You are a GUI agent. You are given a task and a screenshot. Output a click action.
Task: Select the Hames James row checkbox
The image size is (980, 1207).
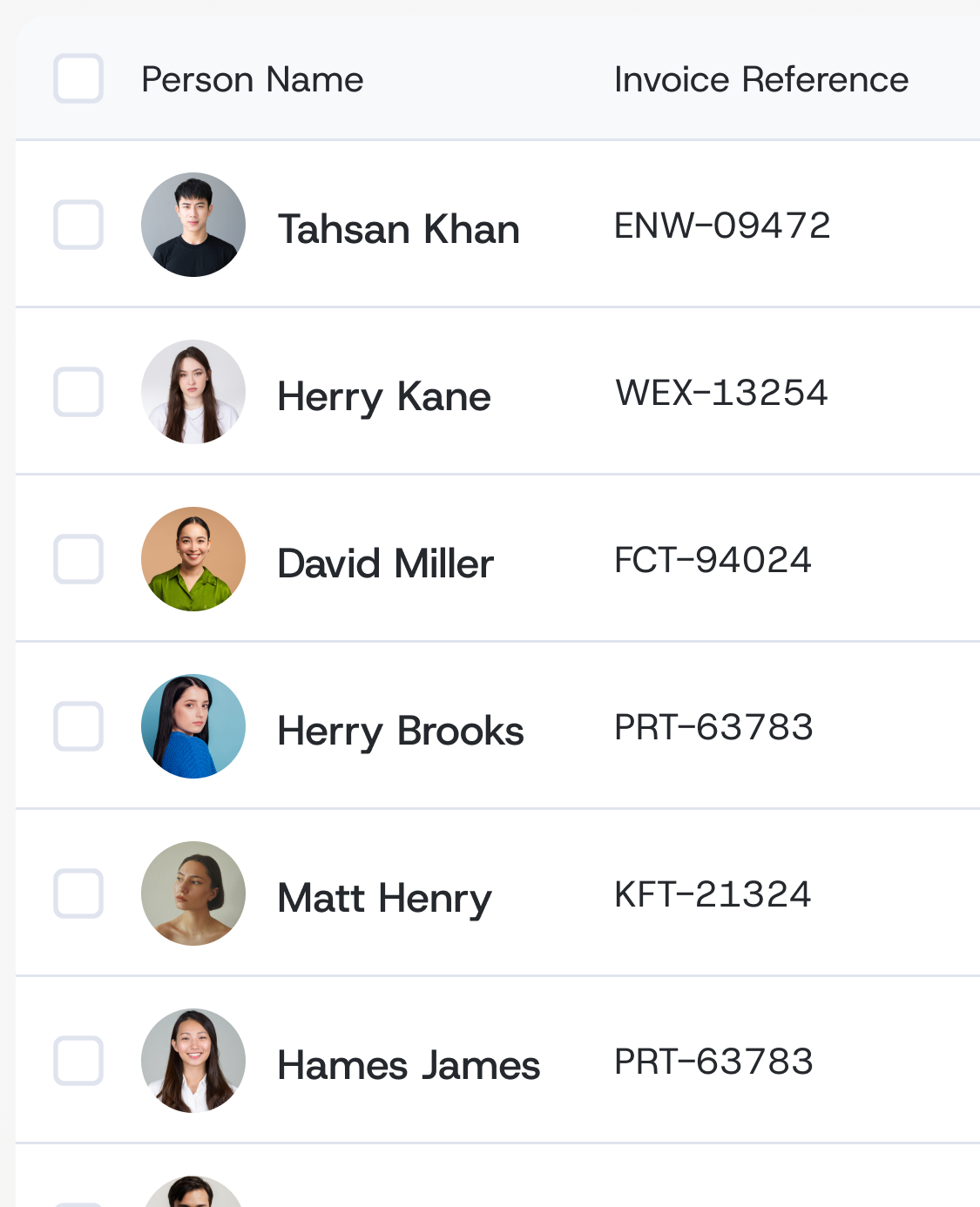pos(78,1061)
